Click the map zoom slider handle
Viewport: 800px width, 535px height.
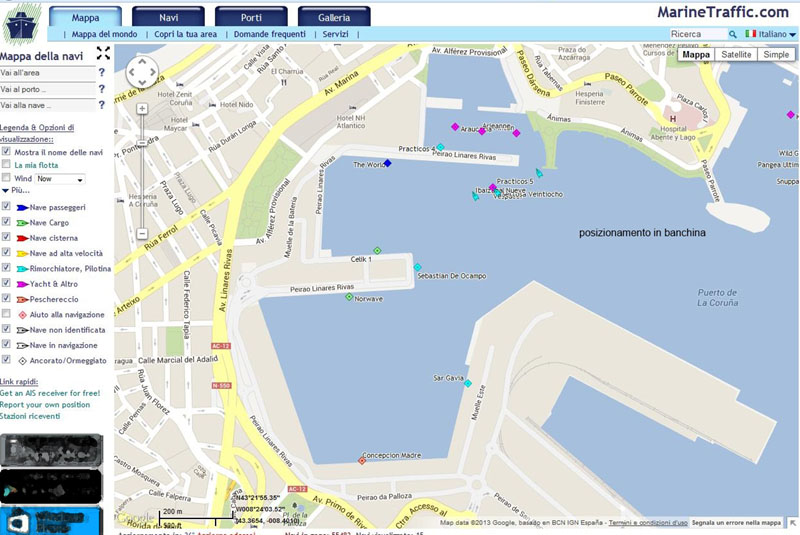coord(142,144)
